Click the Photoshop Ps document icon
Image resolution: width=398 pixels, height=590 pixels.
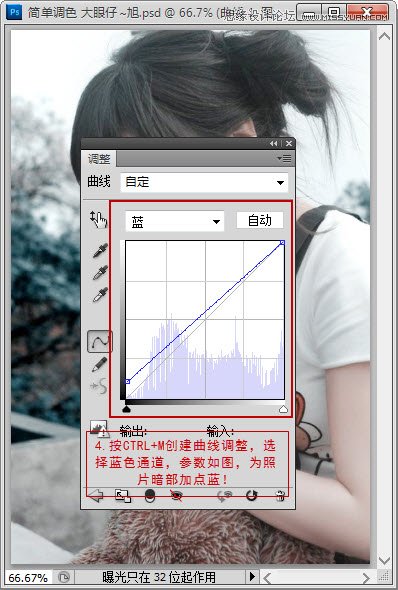pos(15,12)
